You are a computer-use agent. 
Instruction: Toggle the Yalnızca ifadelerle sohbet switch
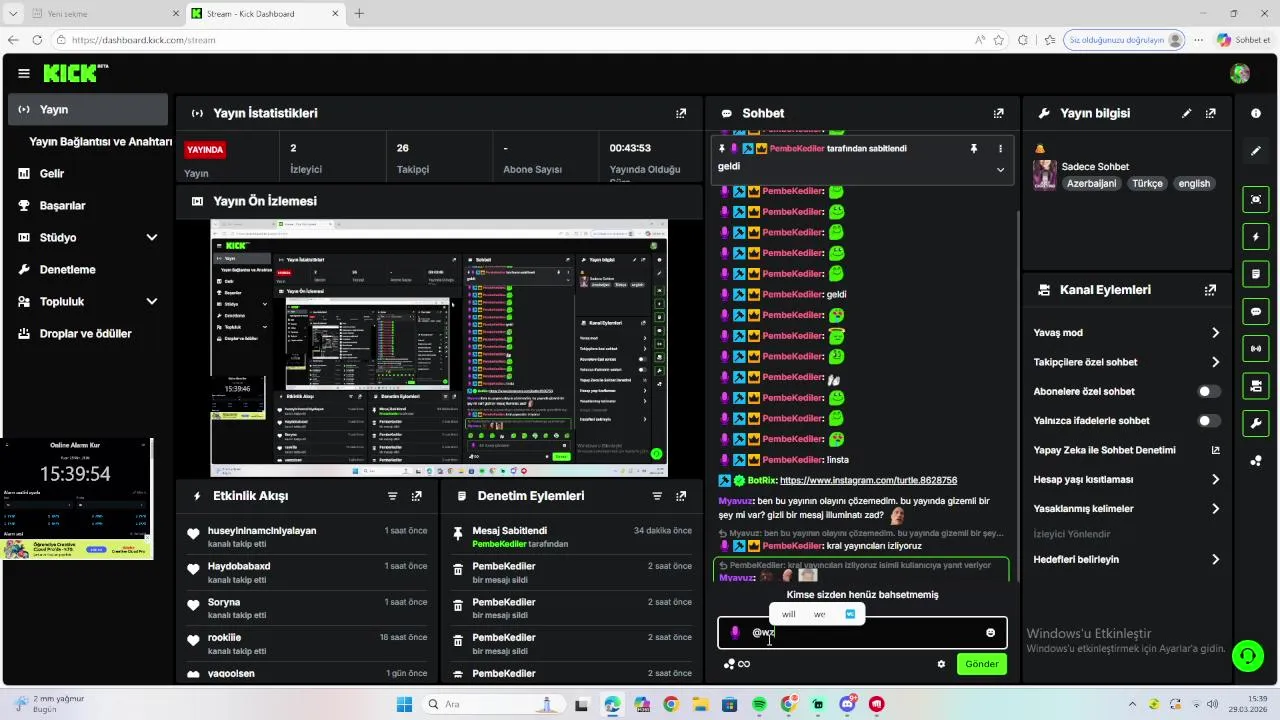[x=1210, y=421]
